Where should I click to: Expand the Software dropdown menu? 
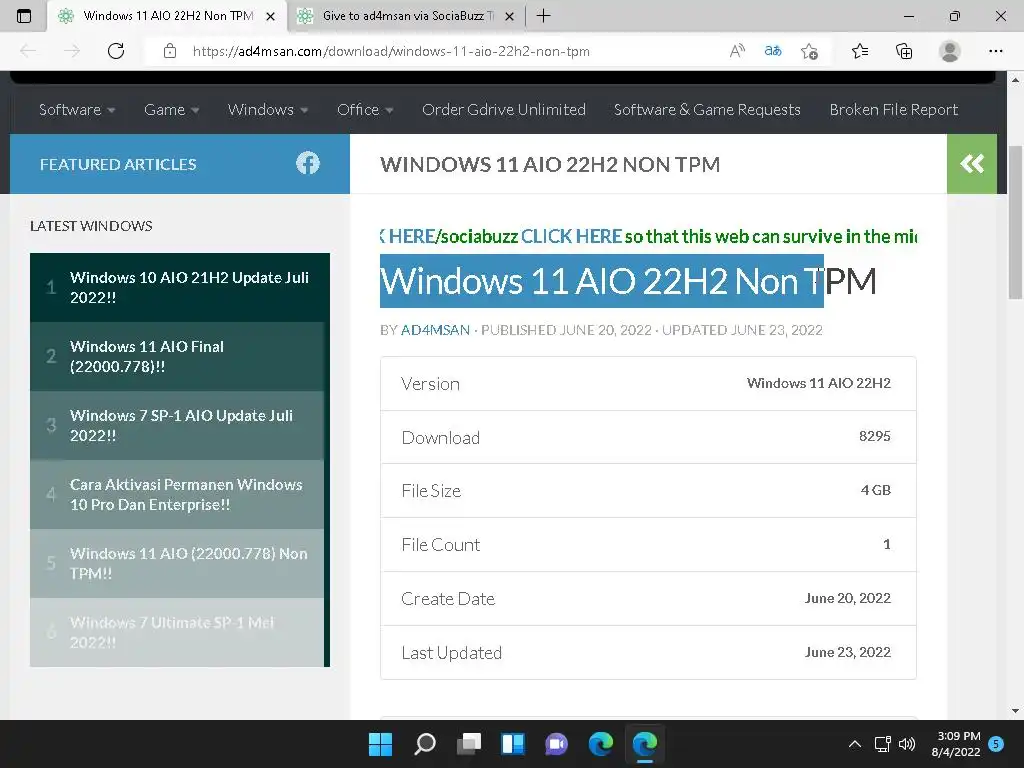click(x=77, y=110)
